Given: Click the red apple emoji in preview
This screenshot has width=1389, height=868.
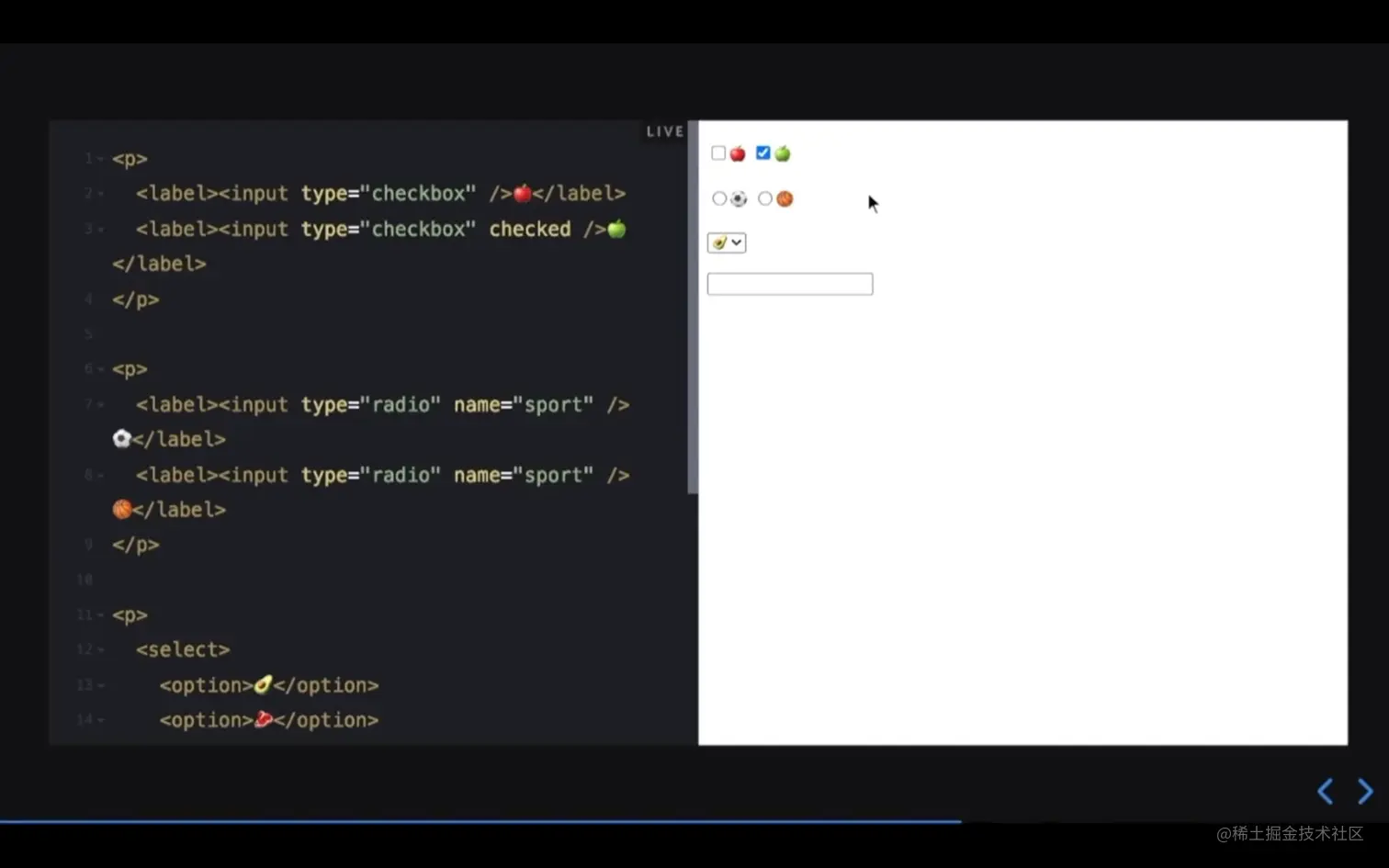Looking at the screenshot, I should coord(738,153).
